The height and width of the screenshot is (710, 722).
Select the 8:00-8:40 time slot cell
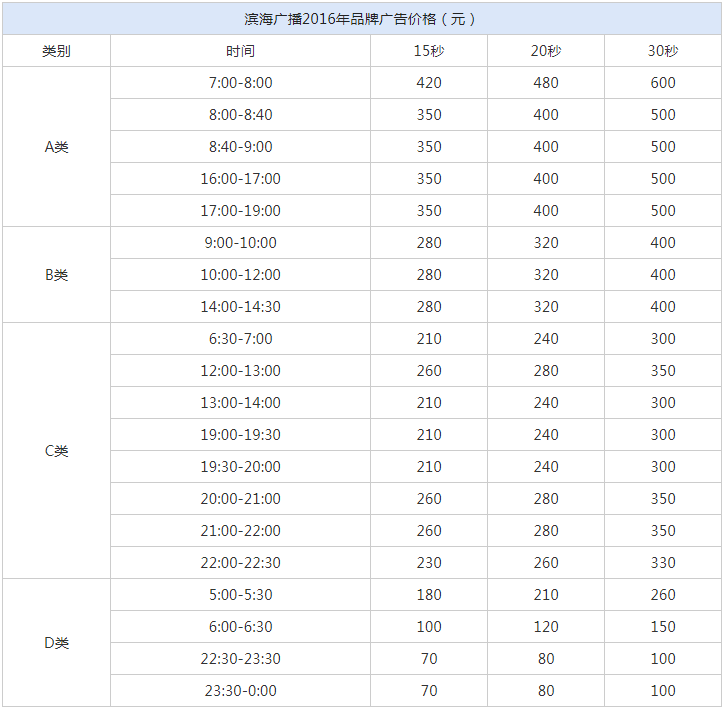pos(240,115)
